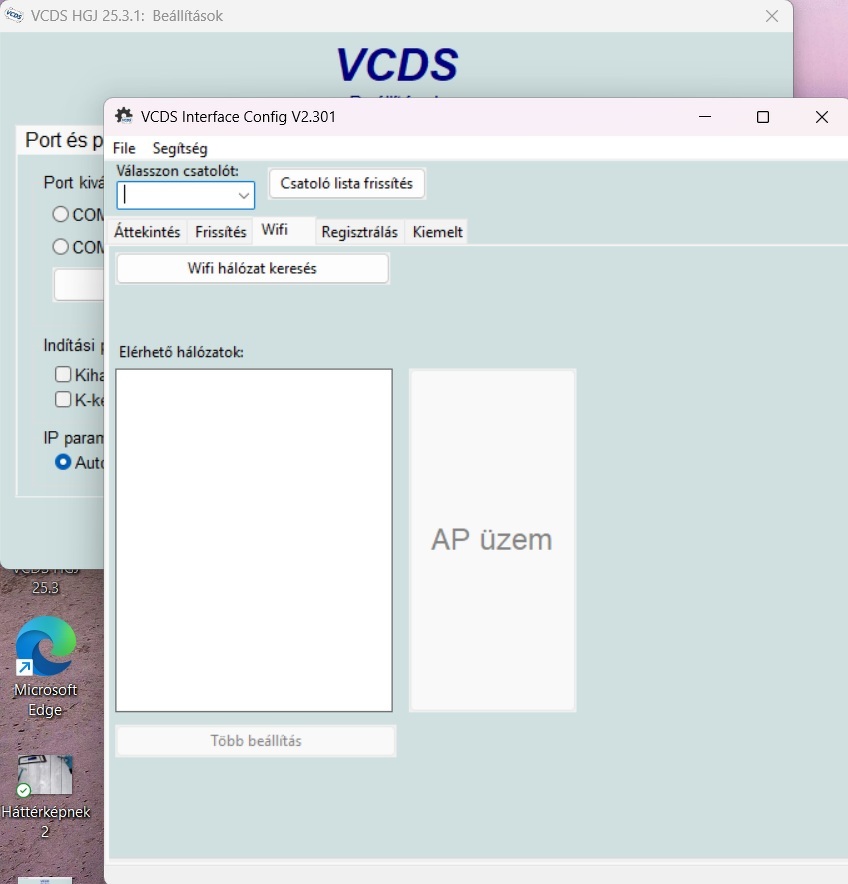Viewport: 848px width, 884px height.
Task: Expand the Válasszon csatolót dropdown arrow
Action: tap(244, 196)
